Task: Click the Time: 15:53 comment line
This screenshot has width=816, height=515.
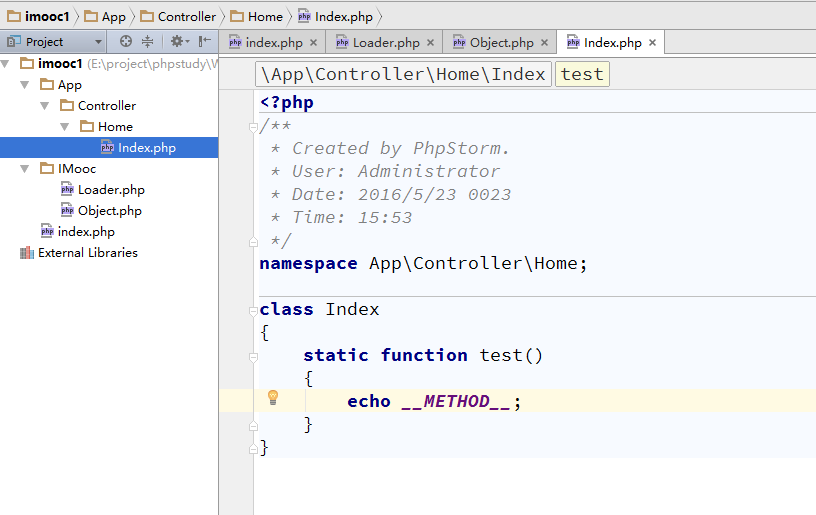Action: coord(341,217)
